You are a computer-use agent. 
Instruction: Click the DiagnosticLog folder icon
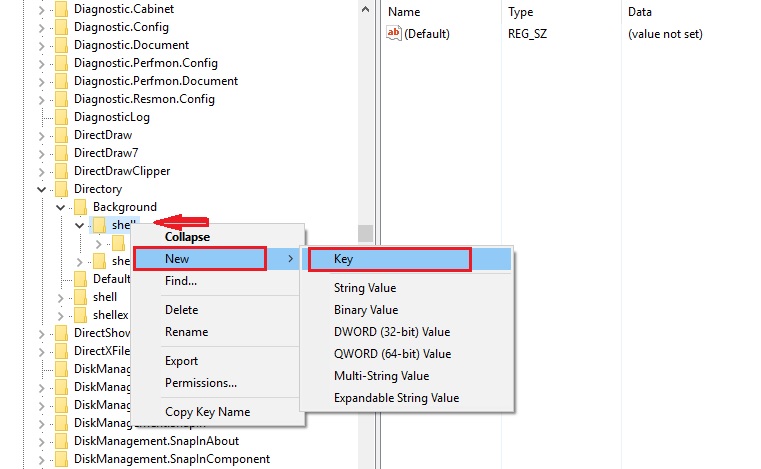click(x=61, y=117)
